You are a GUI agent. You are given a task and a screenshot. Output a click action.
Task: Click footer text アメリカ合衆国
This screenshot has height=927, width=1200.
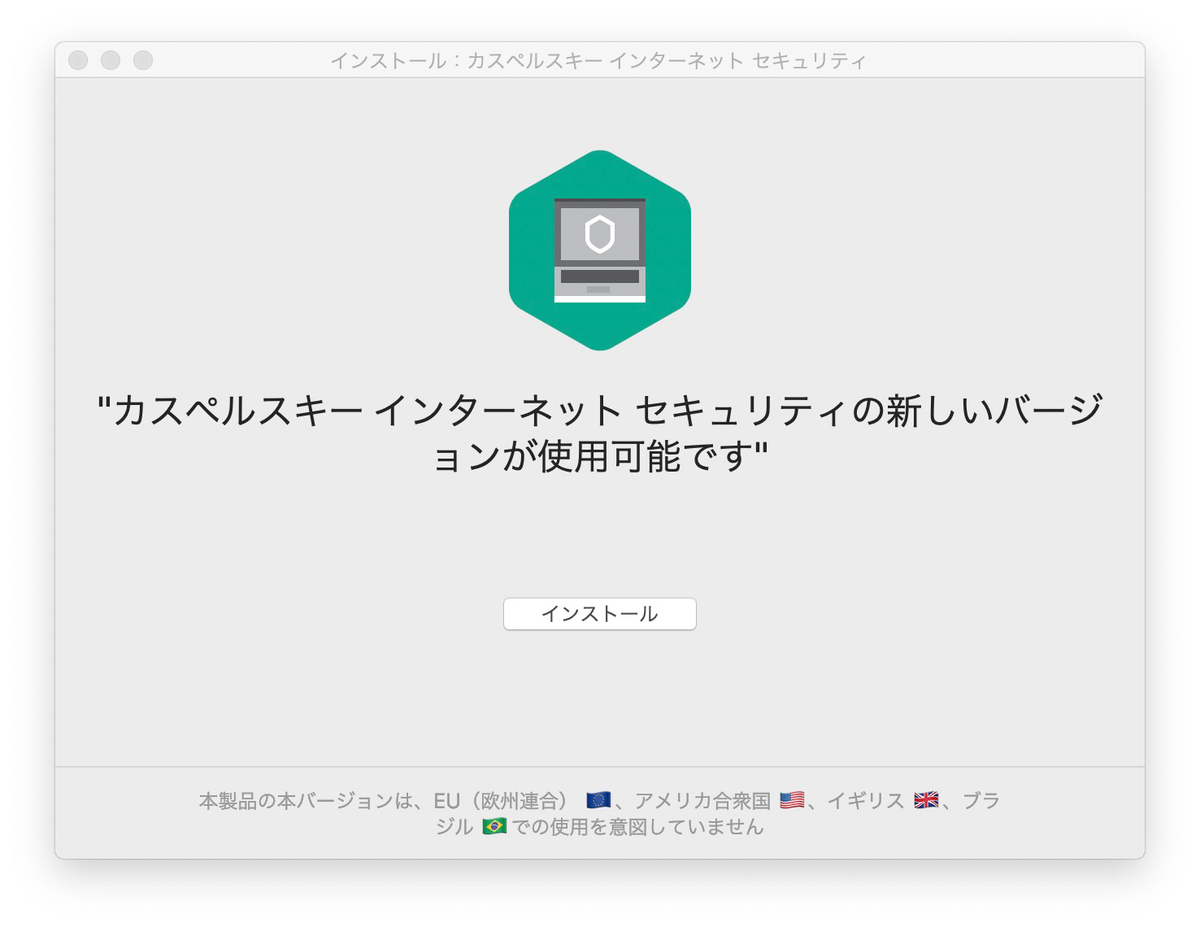click(x=703, y=801)
